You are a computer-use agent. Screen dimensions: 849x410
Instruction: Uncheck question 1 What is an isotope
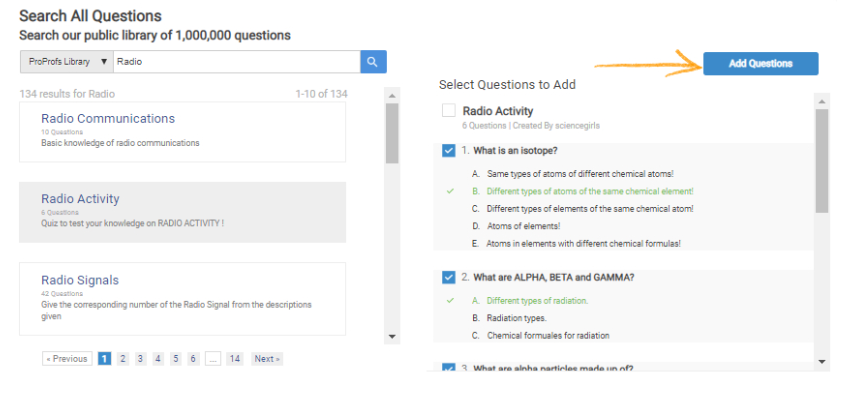pos(449,151)
